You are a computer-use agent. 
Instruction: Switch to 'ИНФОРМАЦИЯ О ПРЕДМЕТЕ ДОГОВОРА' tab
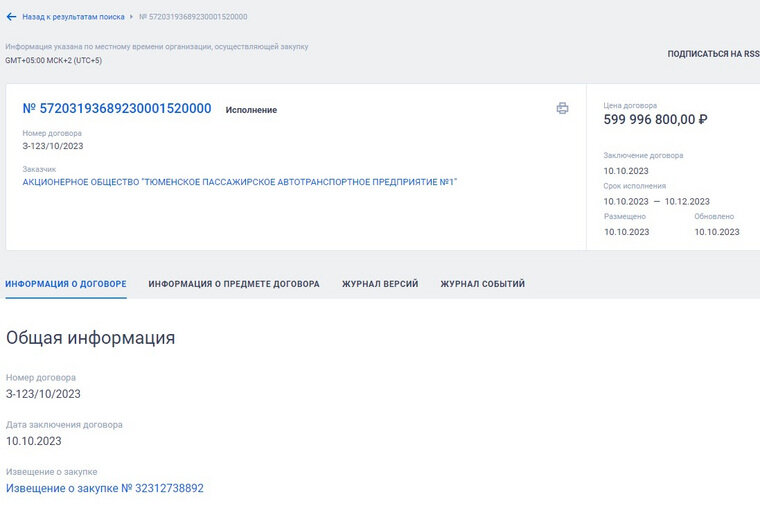[x=234, y=284]
